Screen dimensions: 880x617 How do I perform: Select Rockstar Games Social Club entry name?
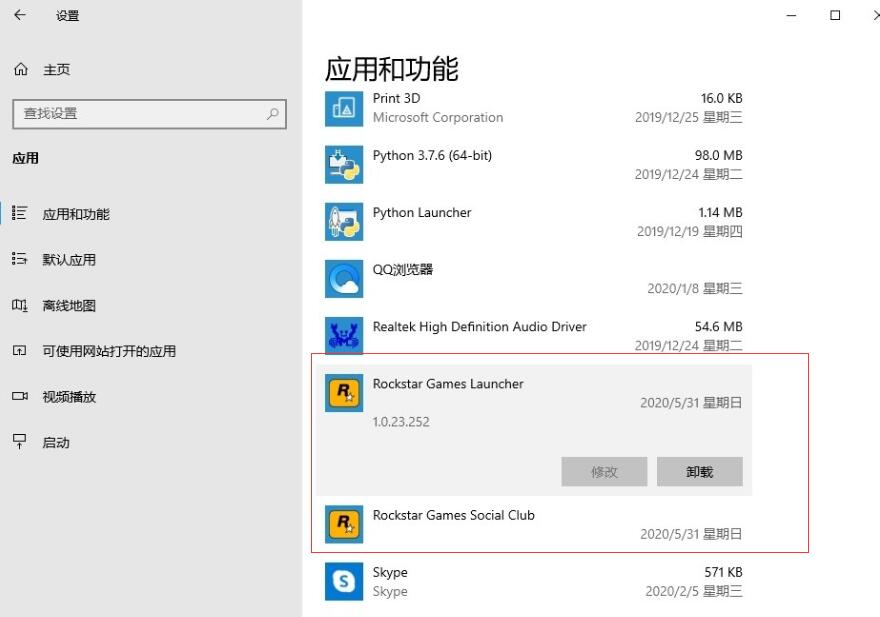pyautogui.click(x=453, y=515)
